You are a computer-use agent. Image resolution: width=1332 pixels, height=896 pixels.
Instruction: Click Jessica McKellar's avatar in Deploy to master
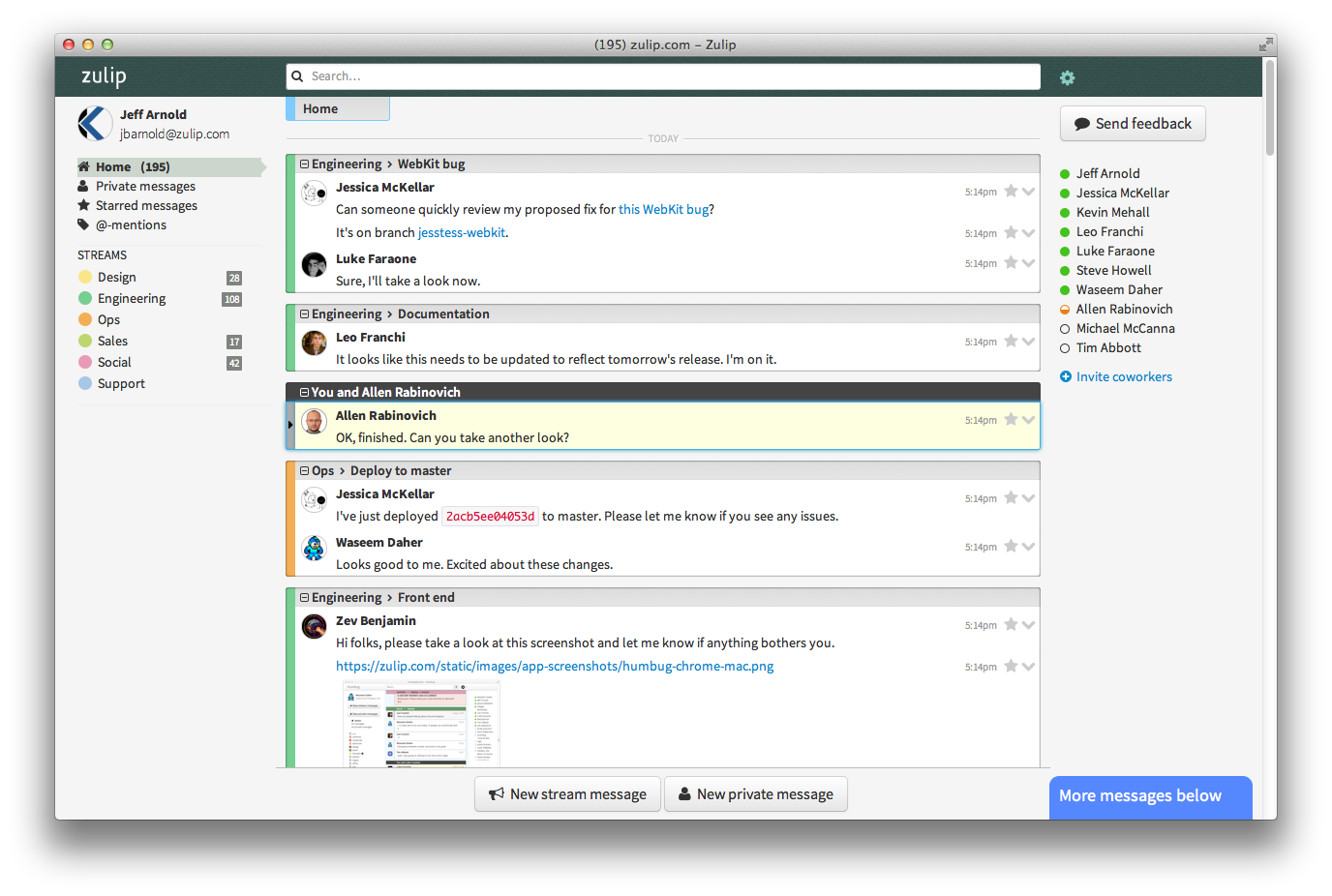pyautogui.click(x=314, y=499)
